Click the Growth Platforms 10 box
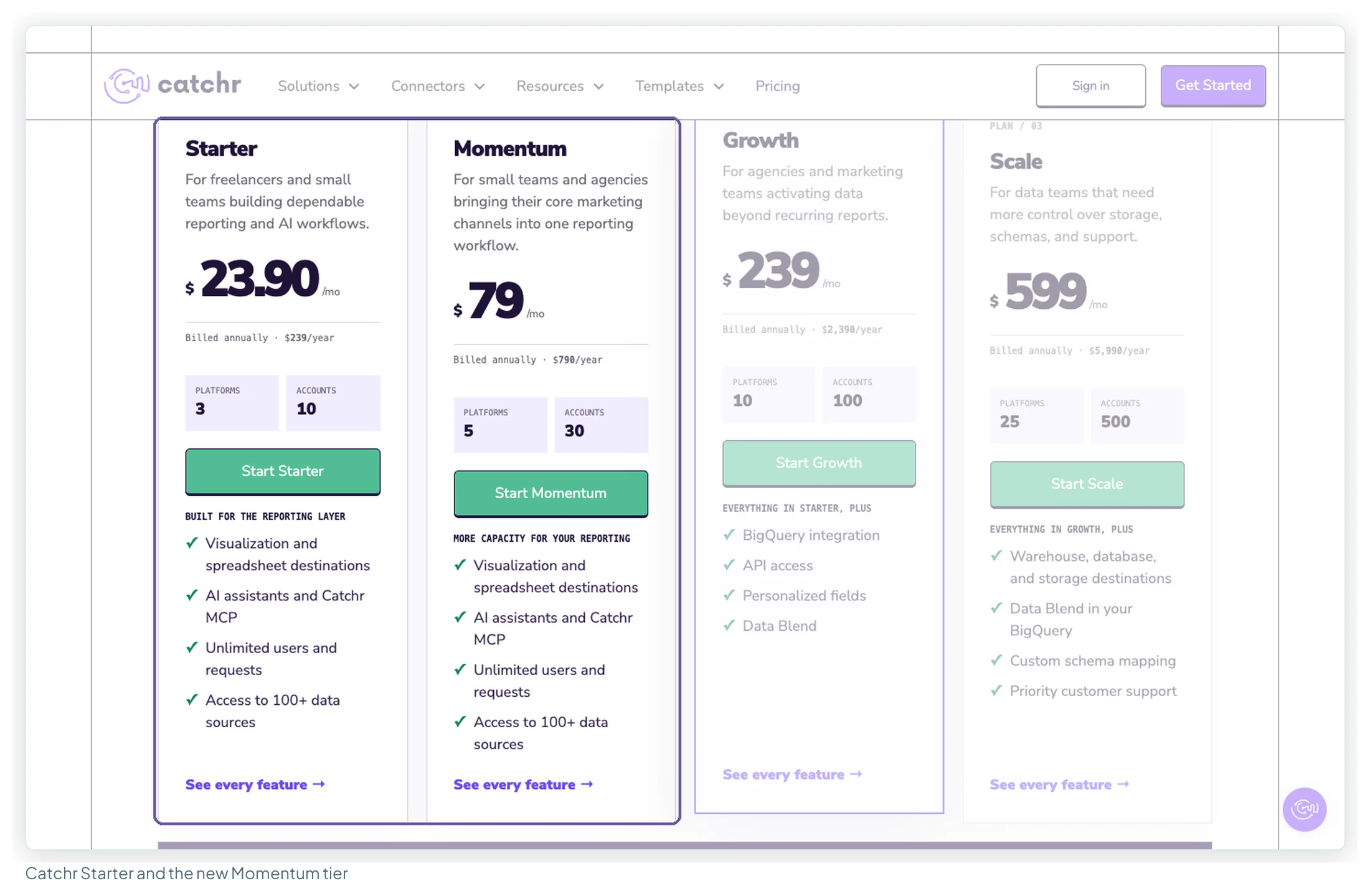1370x896 pixels. [768, 395]
